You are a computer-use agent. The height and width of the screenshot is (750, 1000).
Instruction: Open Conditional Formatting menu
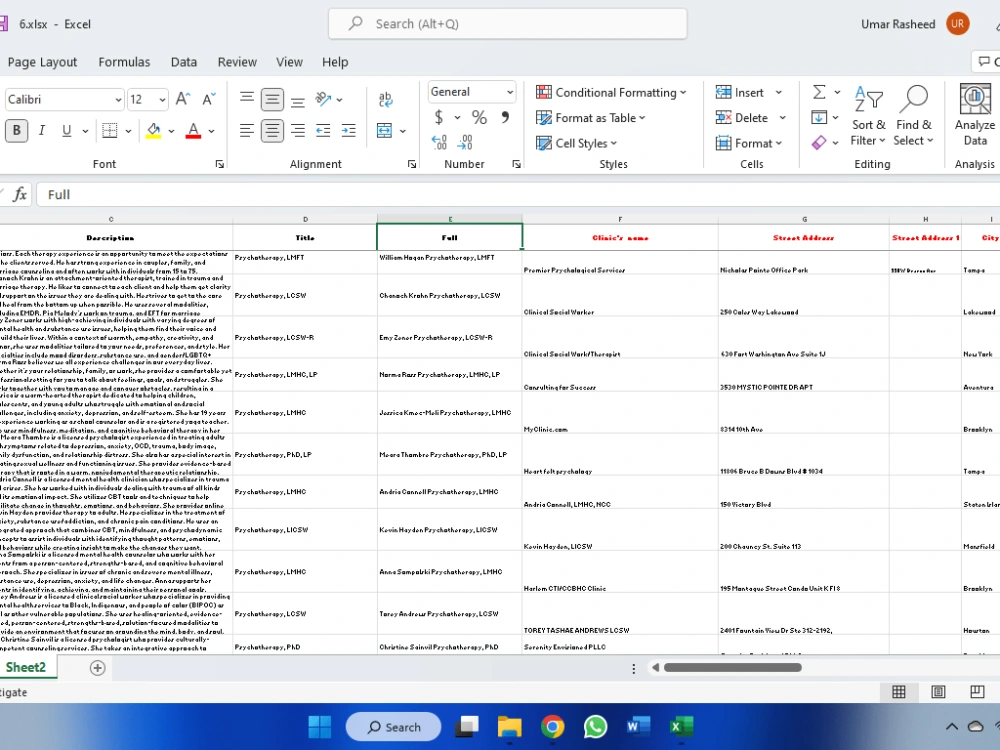pos(611,92)
